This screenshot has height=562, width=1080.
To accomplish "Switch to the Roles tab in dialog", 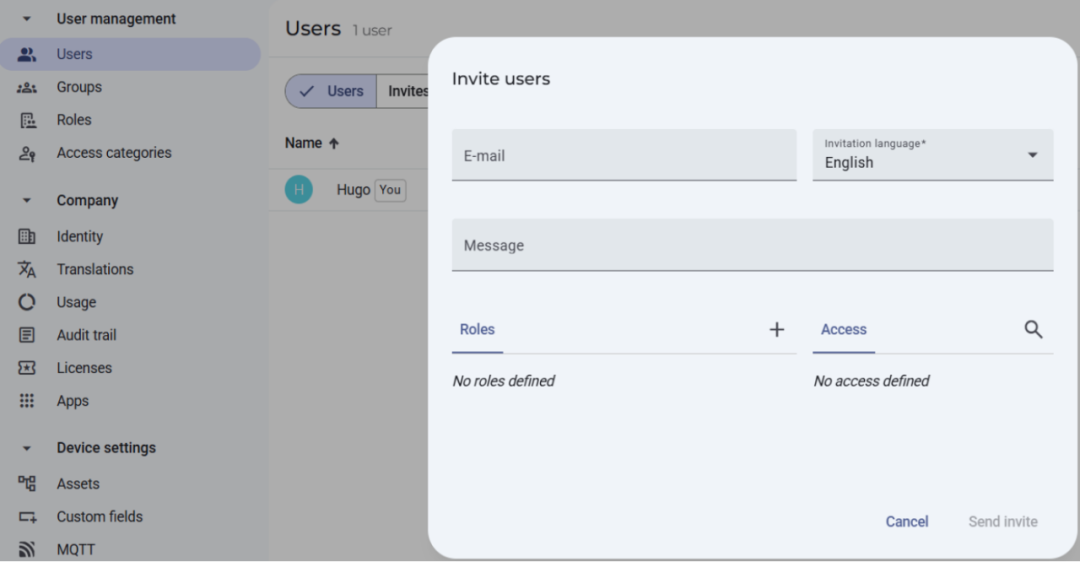I will click(x=477, y=330).
